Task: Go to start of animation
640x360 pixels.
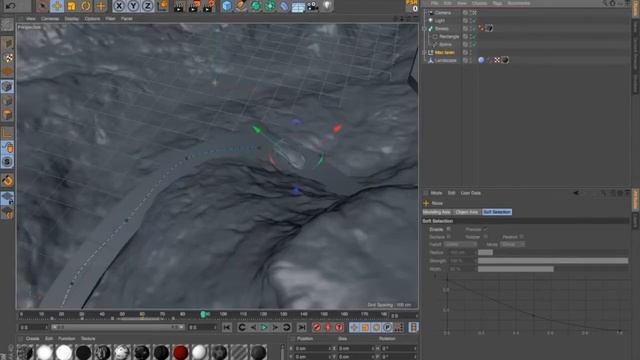Action: point(227,327)
